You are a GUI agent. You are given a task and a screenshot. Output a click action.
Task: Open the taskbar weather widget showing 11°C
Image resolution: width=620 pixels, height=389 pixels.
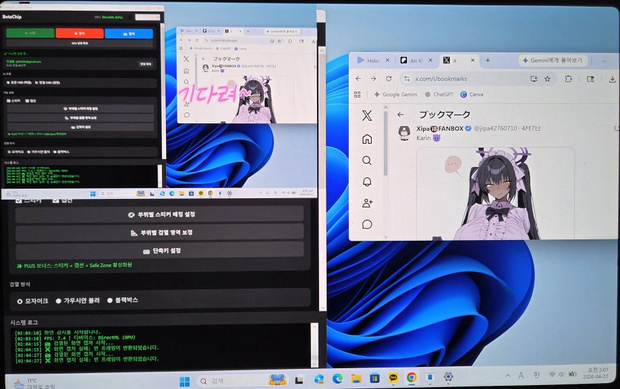click(x=34, y=384)
